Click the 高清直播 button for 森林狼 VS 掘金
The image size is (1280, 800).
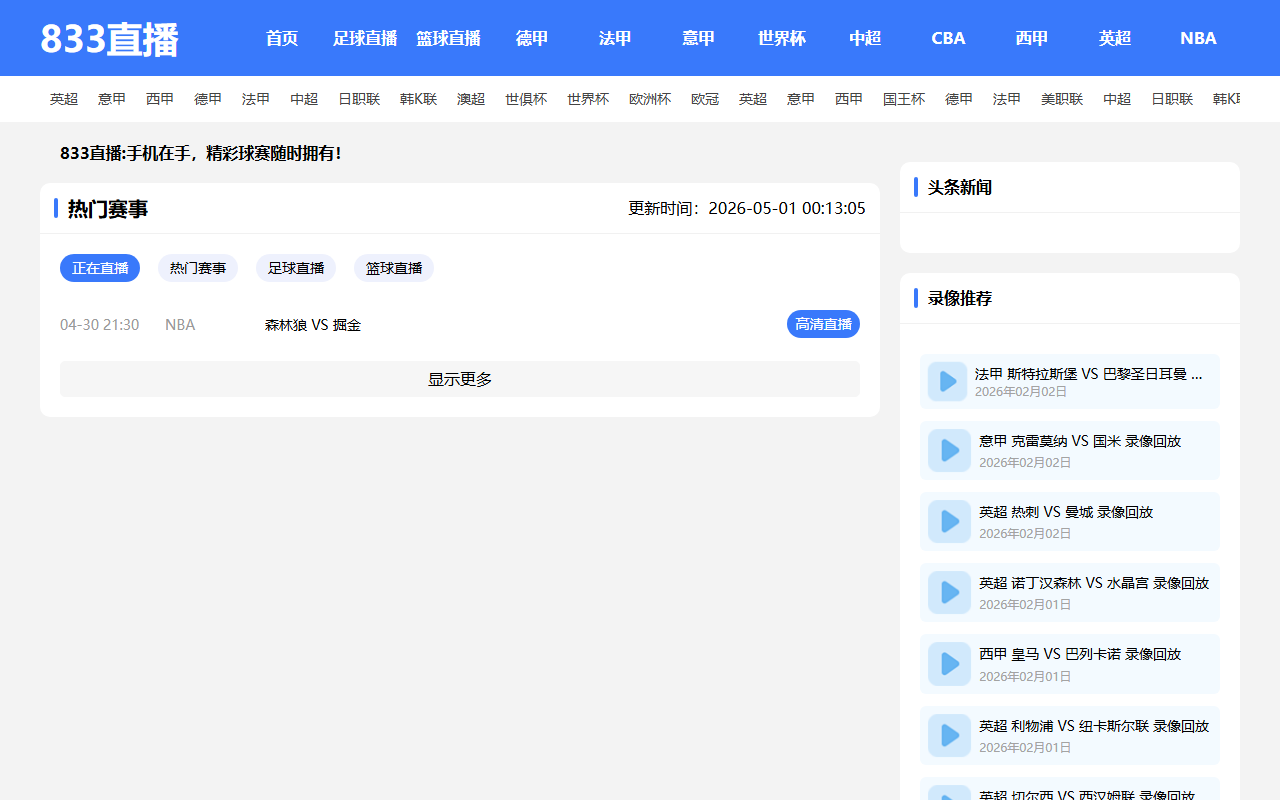[x=823, y=324]
